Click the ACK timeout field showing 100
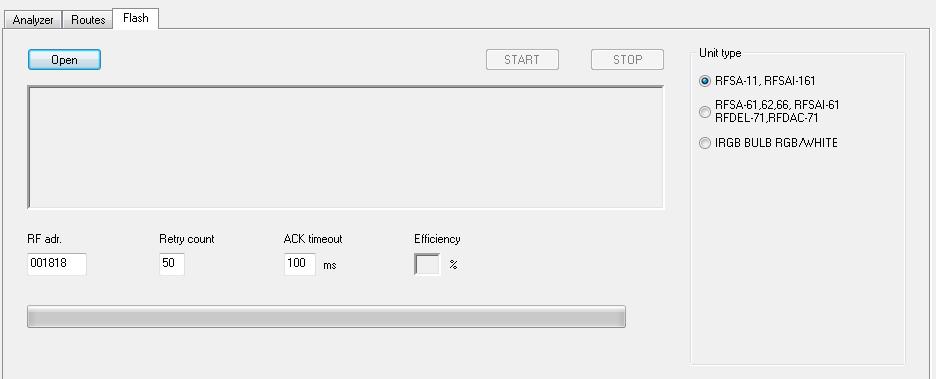This screenshot has width=936, height=379. [300, 264]
